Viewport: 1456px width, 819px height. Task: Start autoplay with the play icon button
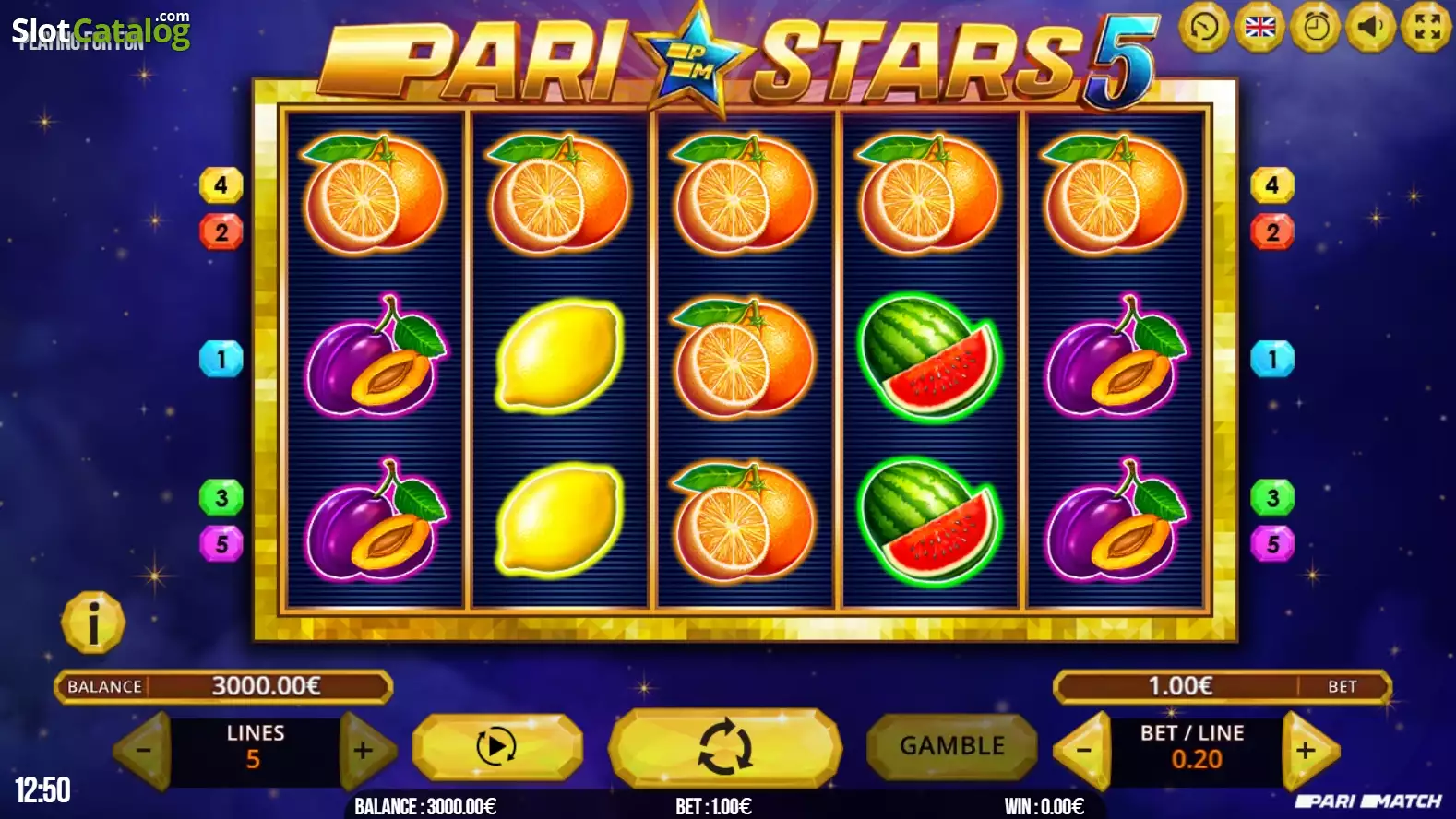click(x=496, y=746)
